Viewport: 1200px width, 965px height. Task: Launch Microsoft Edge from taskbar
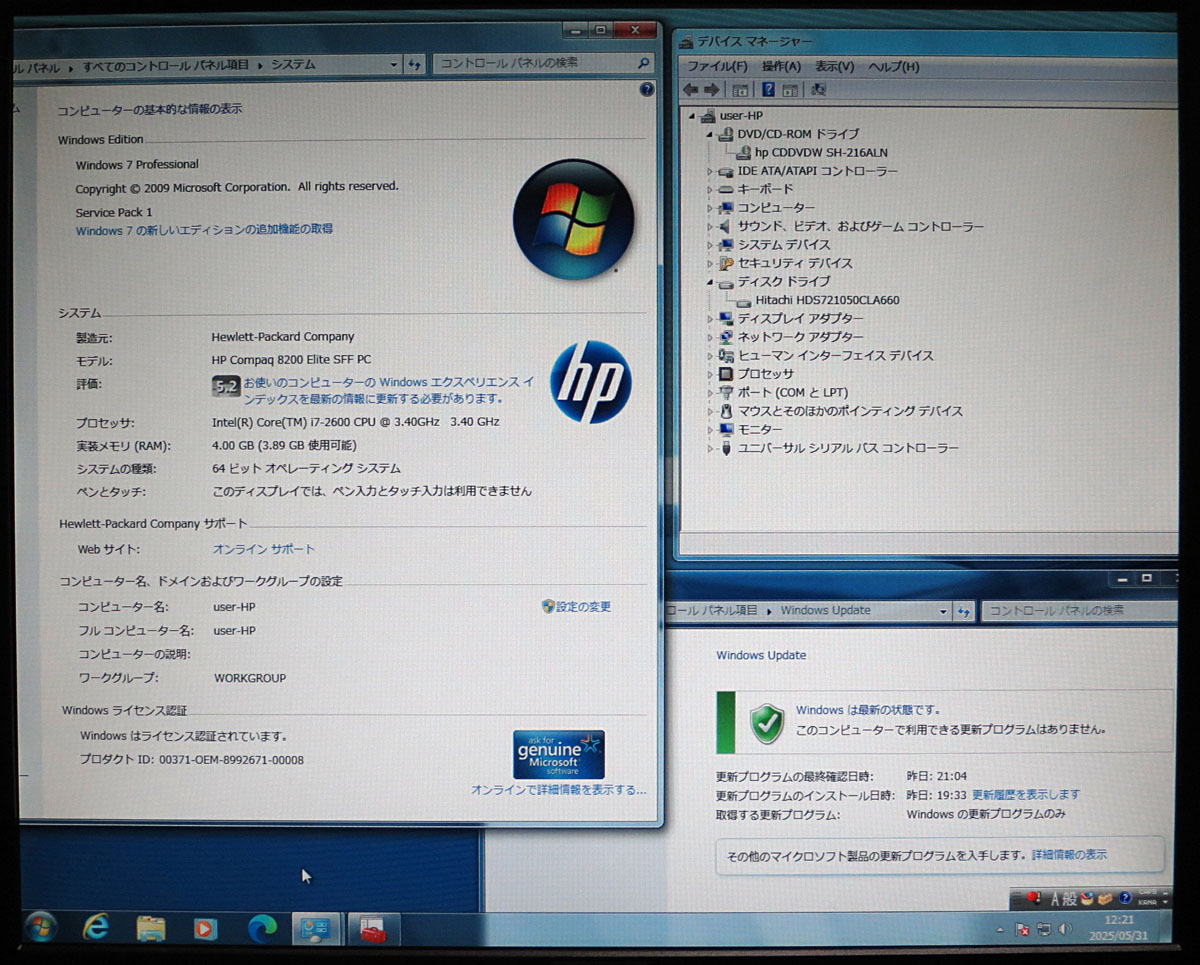(x=262, y=928)
